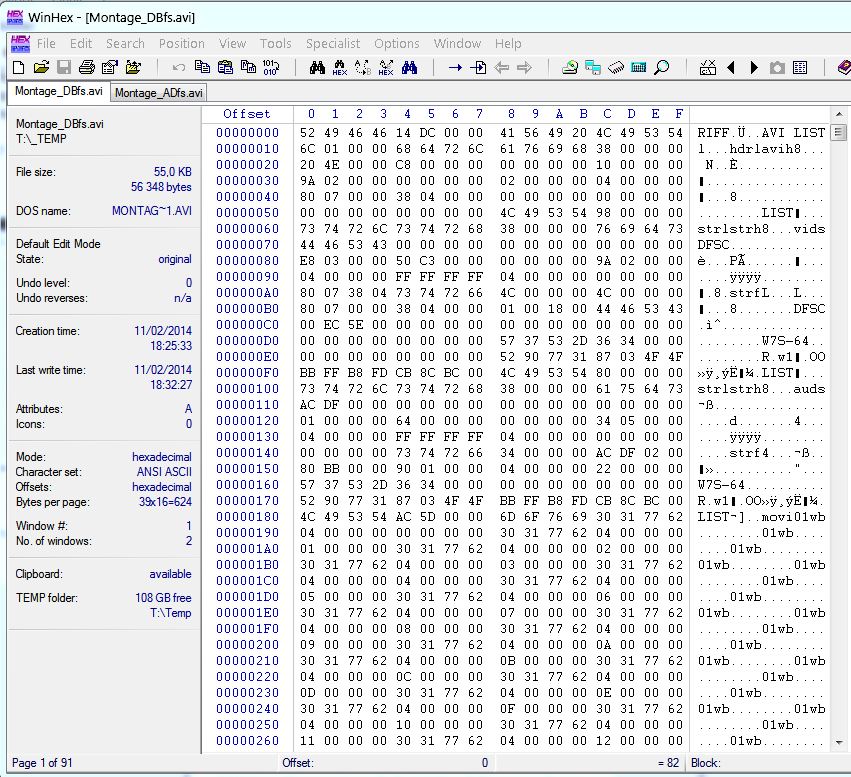851x777 pixels.
Task: Click the Find Text binoculars icon
Action: [317, 67]
